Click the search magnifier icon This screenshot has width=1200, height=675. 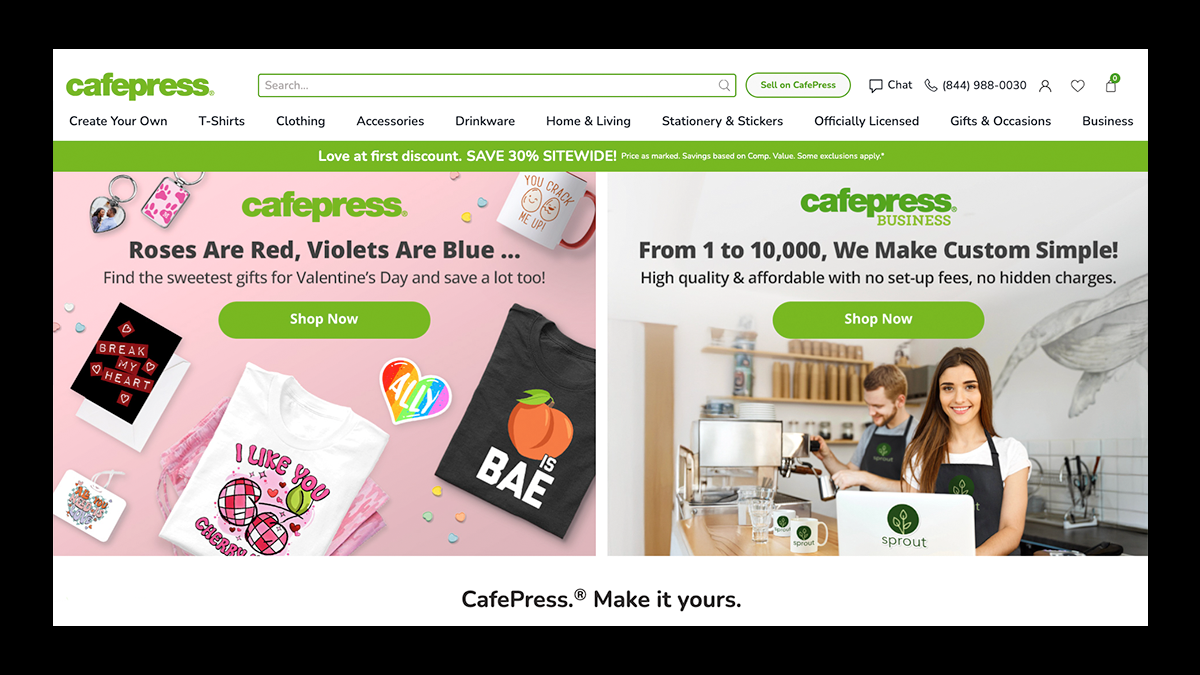(x=724, y=86)
